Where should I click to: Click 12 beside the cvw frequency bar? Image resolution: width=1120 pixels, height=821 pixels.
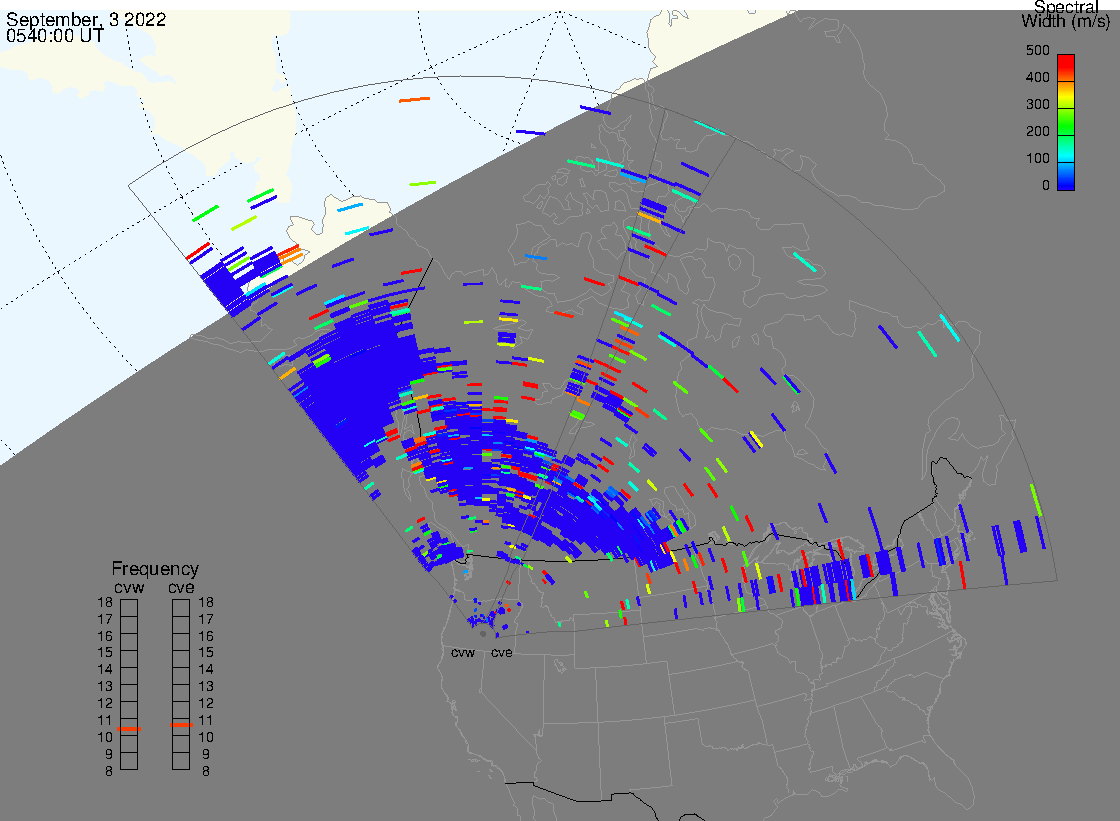point(105,704)
